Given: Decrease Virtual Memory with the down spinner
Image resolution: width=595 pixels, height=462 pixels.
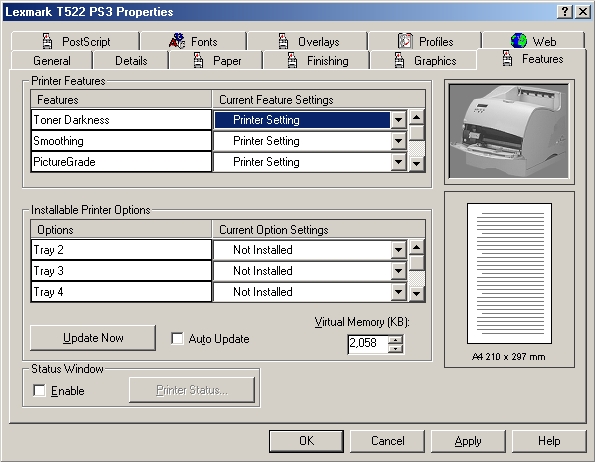Looking at the screenshot, I should click(x=395, y=349).
